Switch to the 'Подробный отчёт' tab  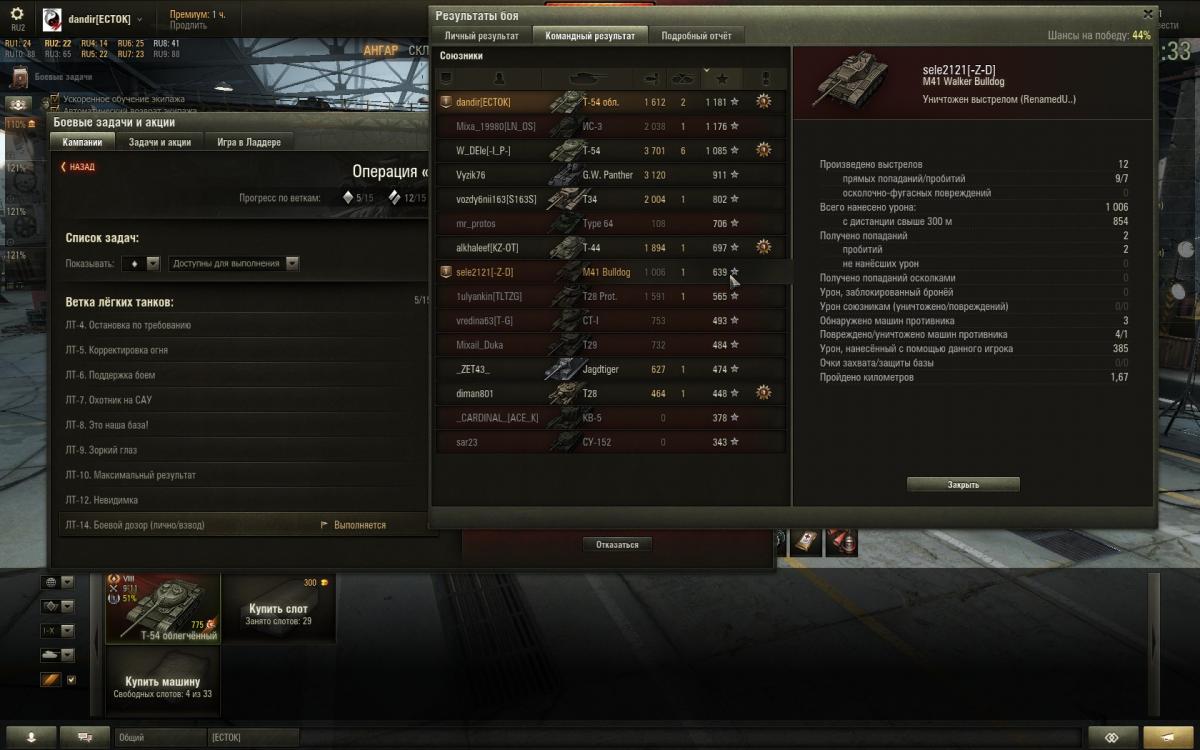697,35
